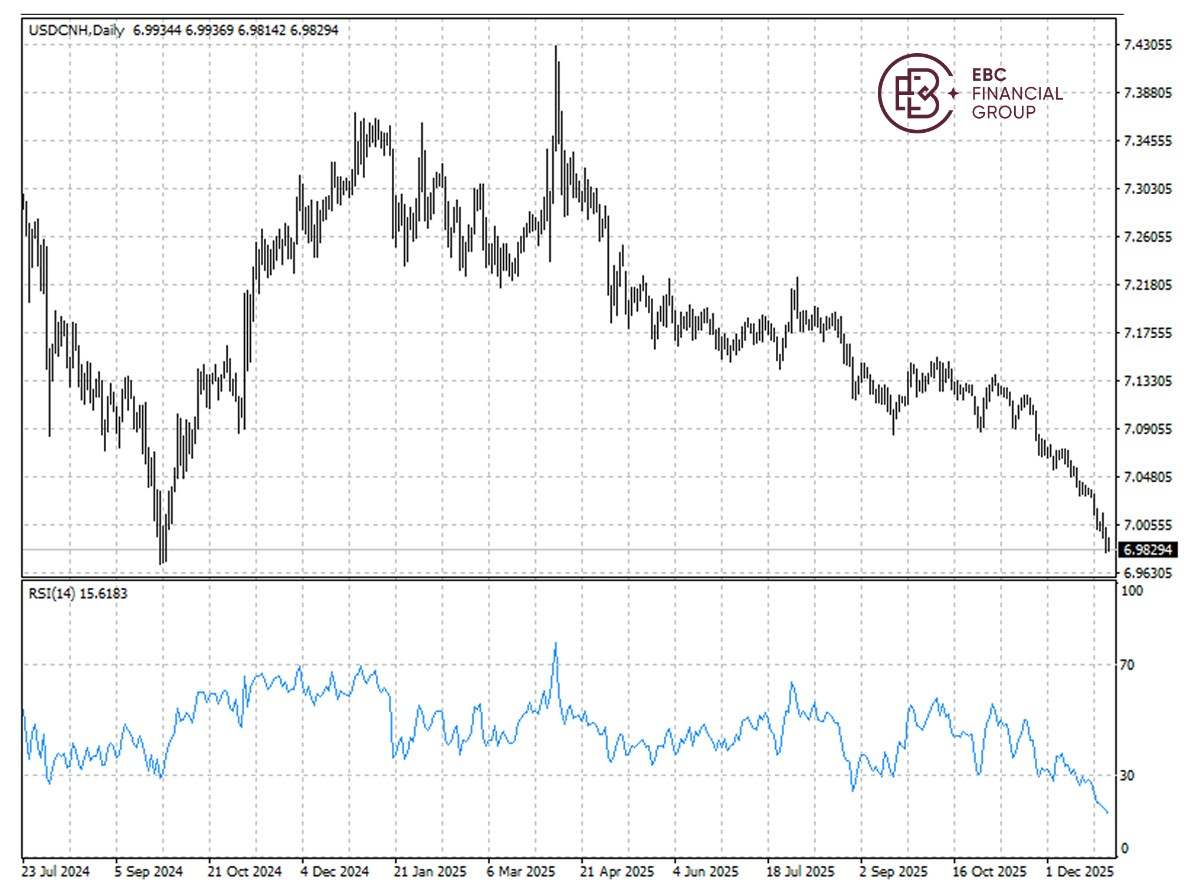Viewport: 1200px width, 896px height.
Task: Select the highlighted price tag 6.98294
Action: [x=1148, y=547]
